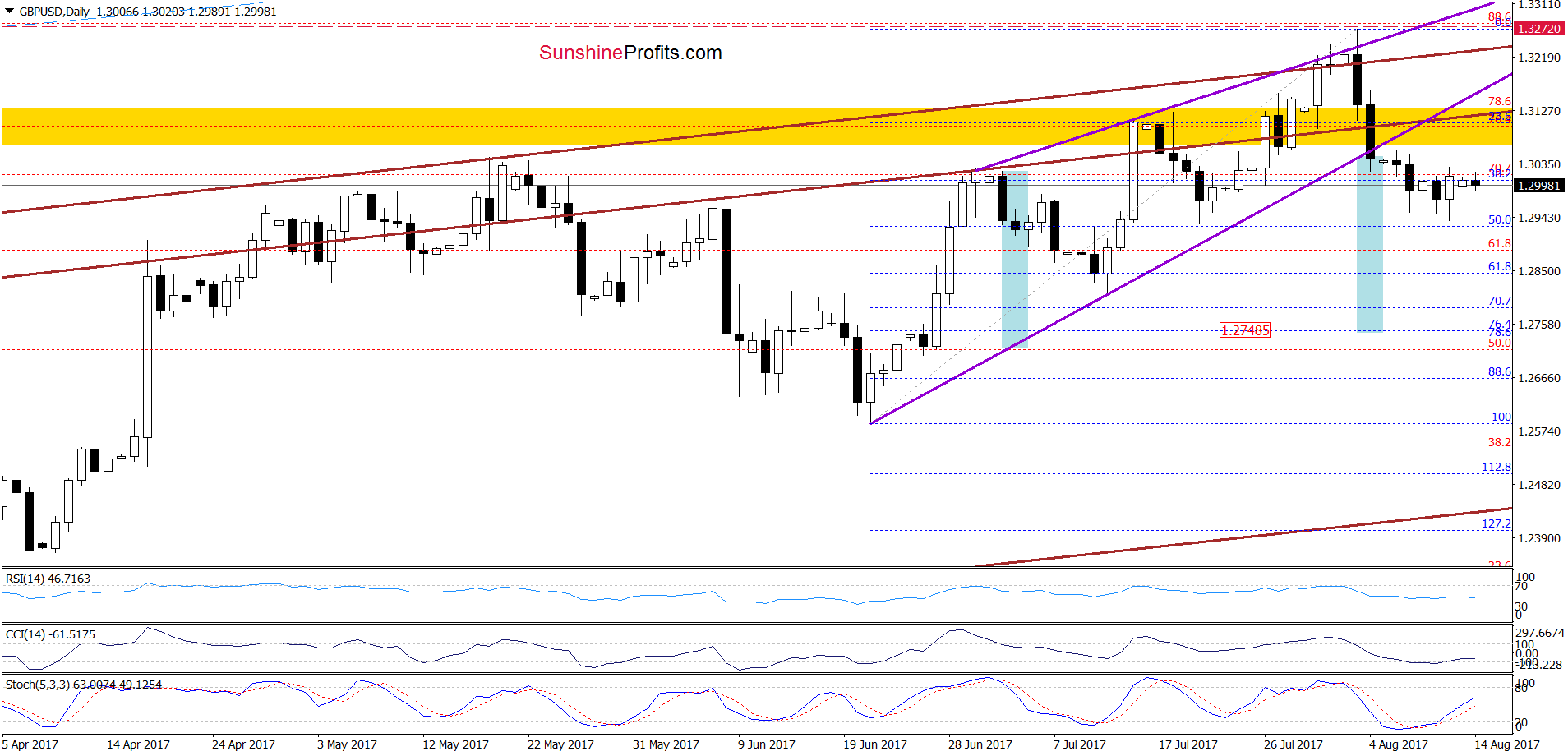Click the 9 Jun 2017 date label
The image size is (1568, 756).
[767, 744]
